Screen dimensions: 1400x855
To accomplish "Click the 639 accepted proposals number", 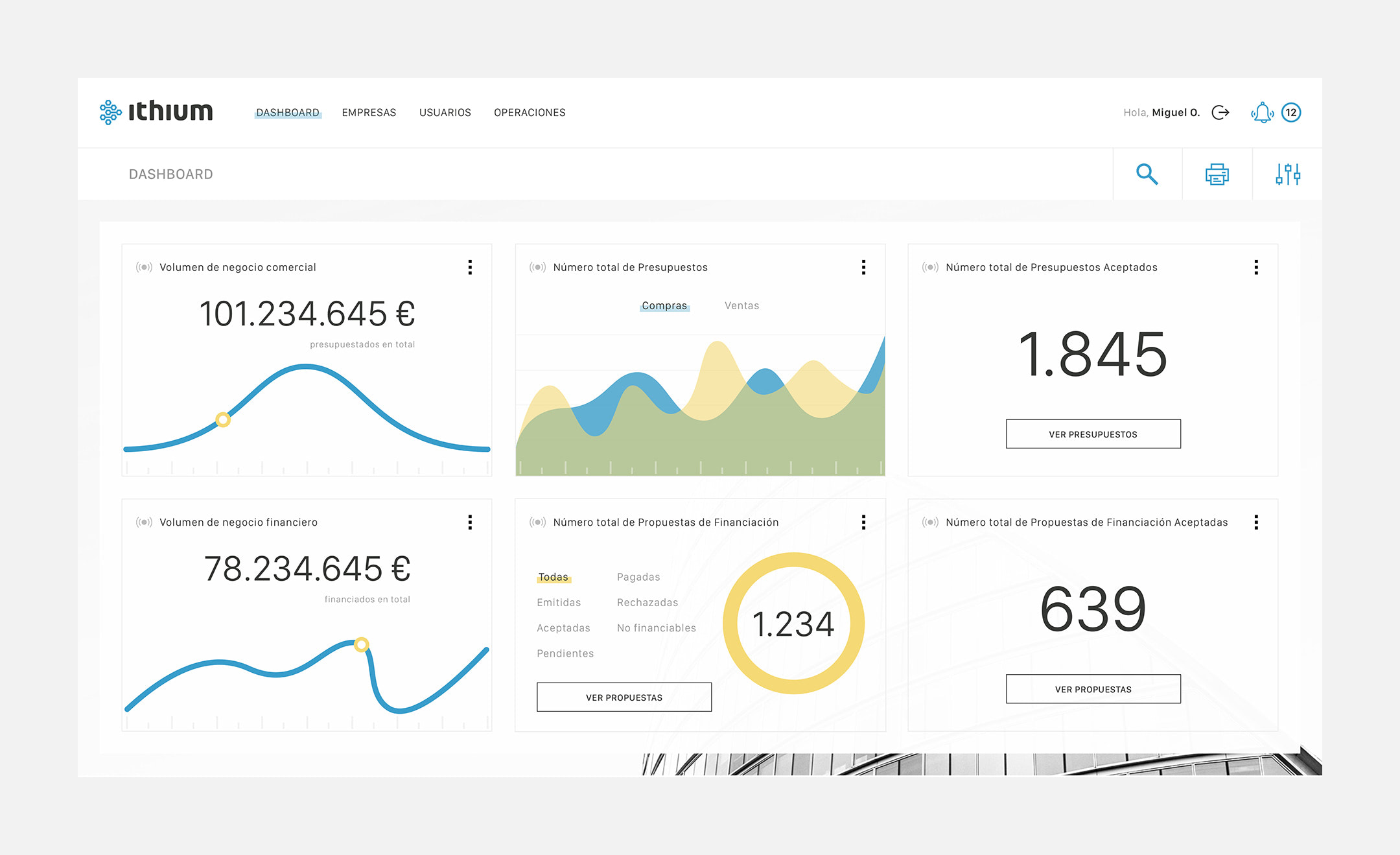I will pos(1093,609).
